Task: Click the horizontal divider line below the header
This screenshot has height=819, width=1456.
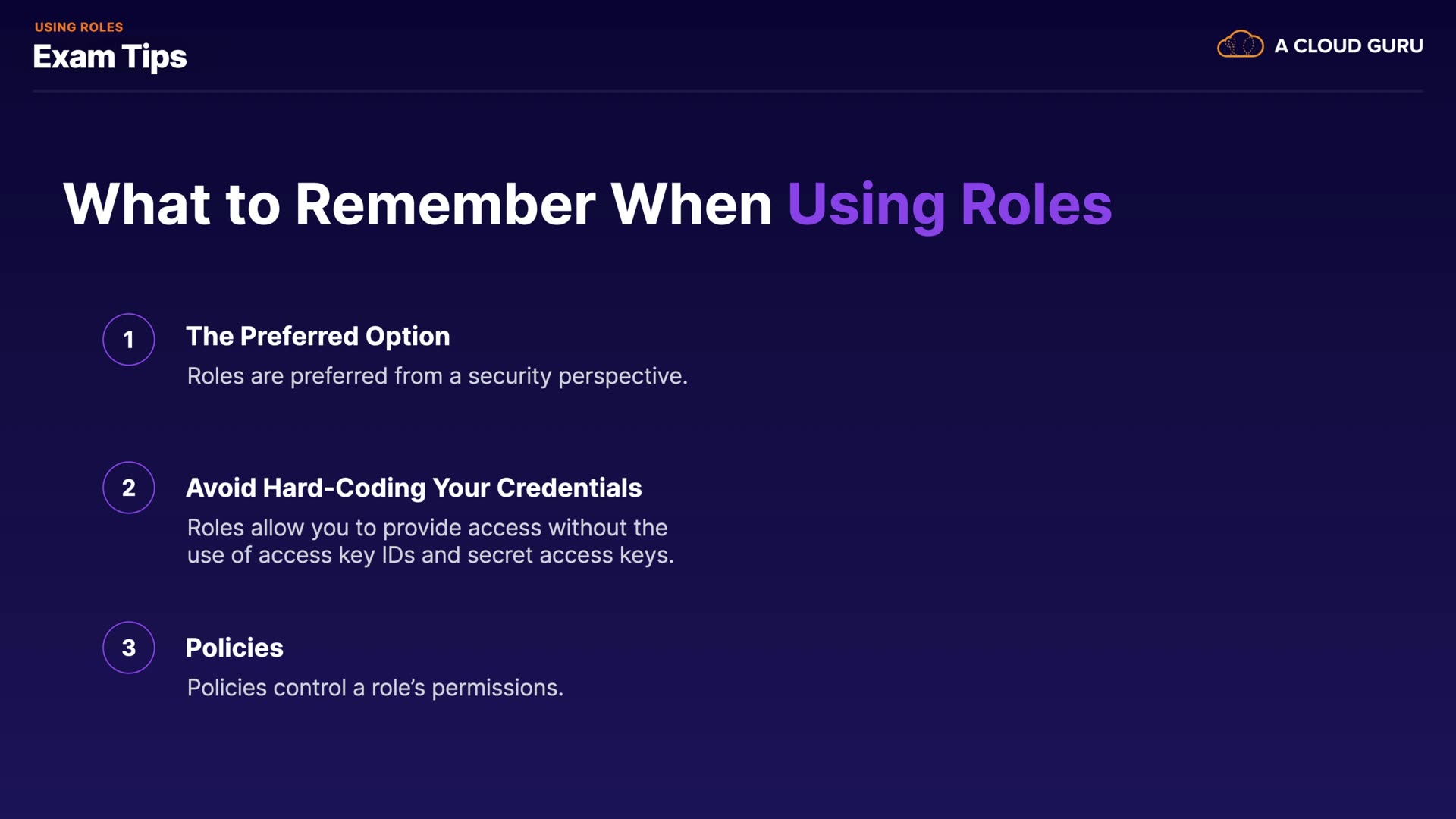Action: [x=728, y=91]
